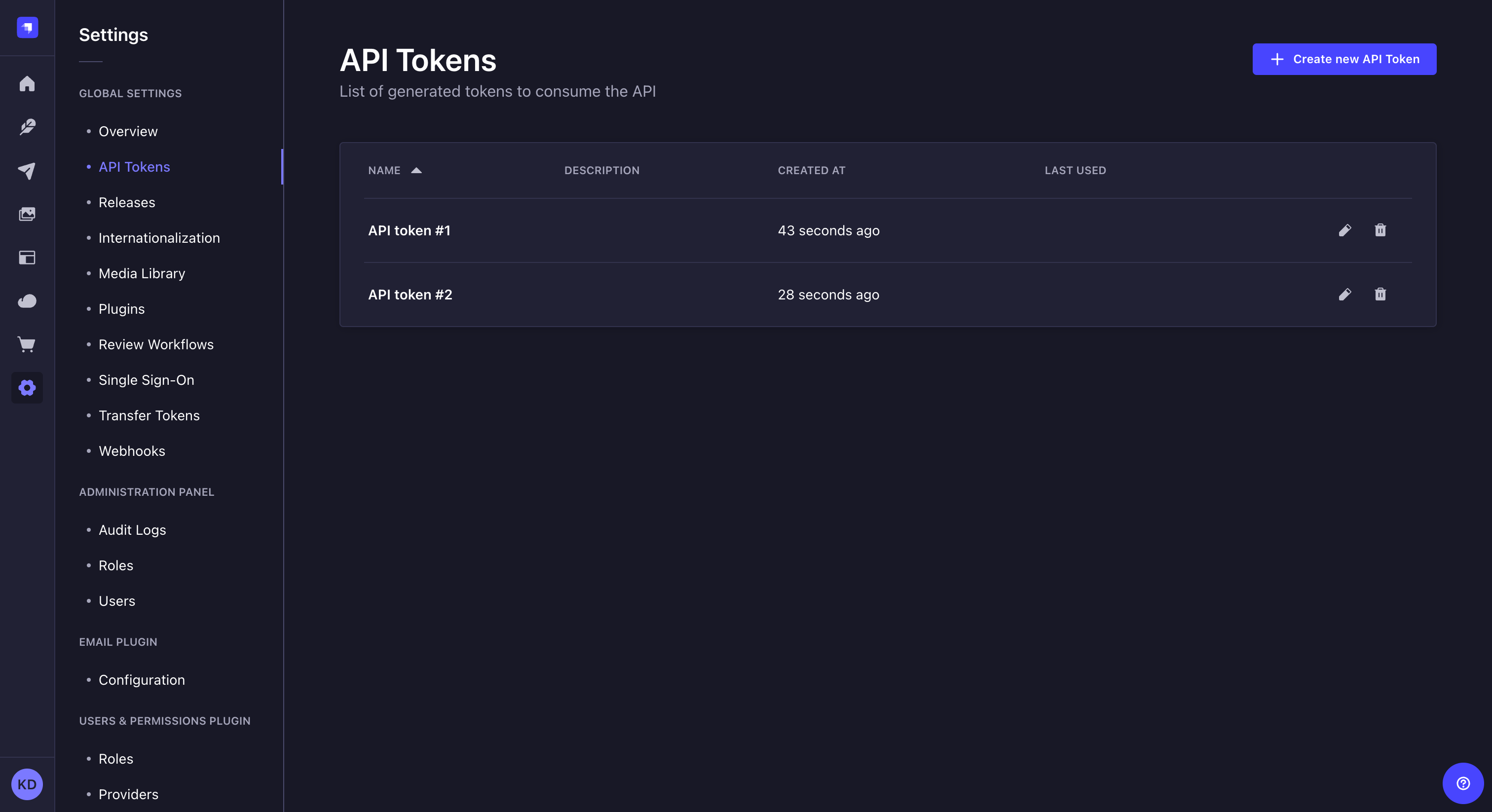This screenshot has width=1492, height=812.
Task: Edit API token #1 using the pencil icon
Action: [x=1345, y=230]
